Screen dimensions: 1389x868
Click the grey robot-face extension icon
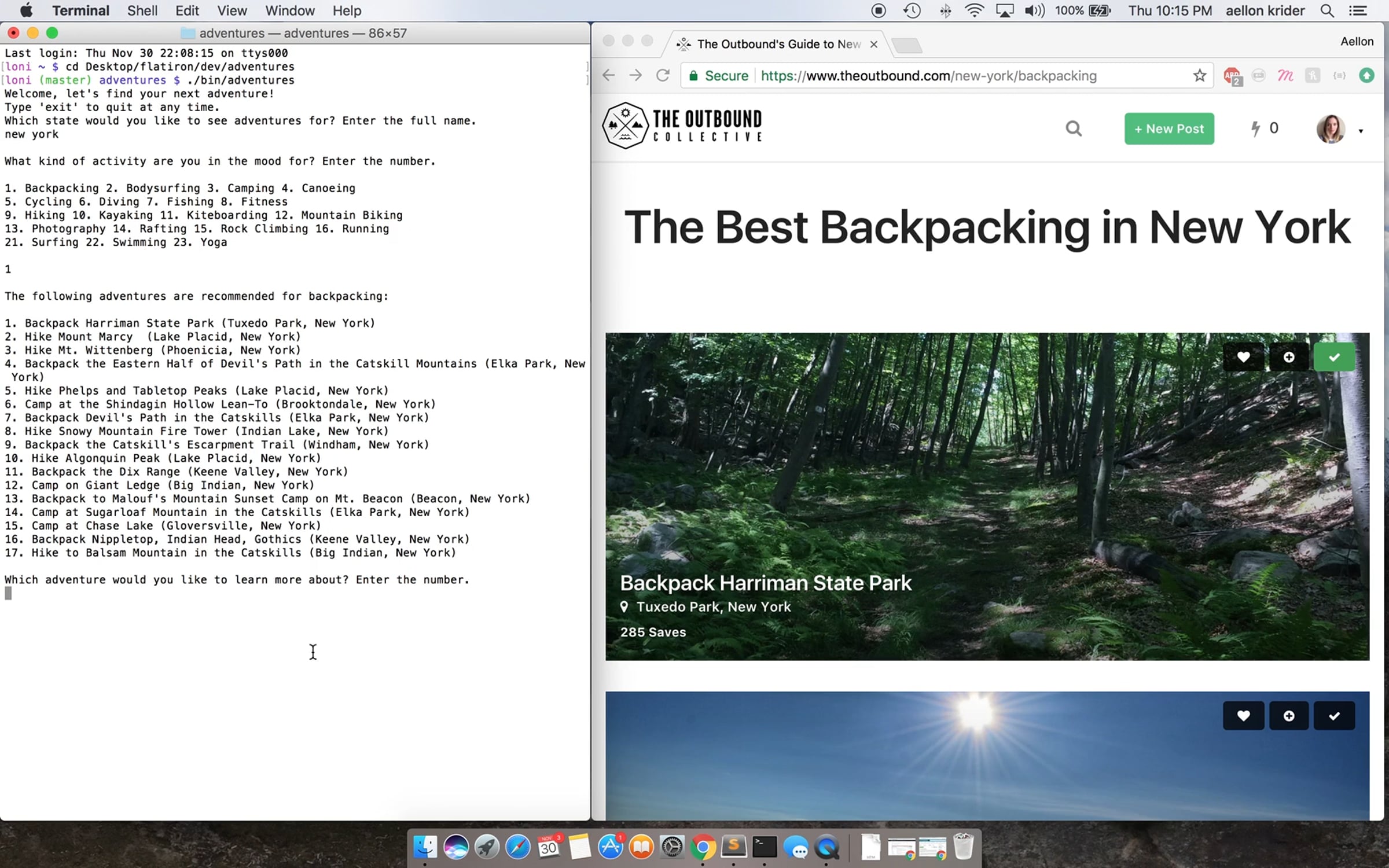pos(1258,76)
